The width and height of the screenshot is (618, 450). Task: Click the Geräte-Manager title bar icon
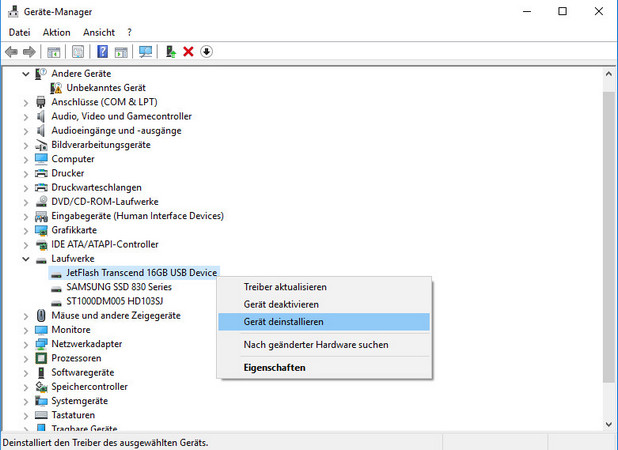pos(13,11)
